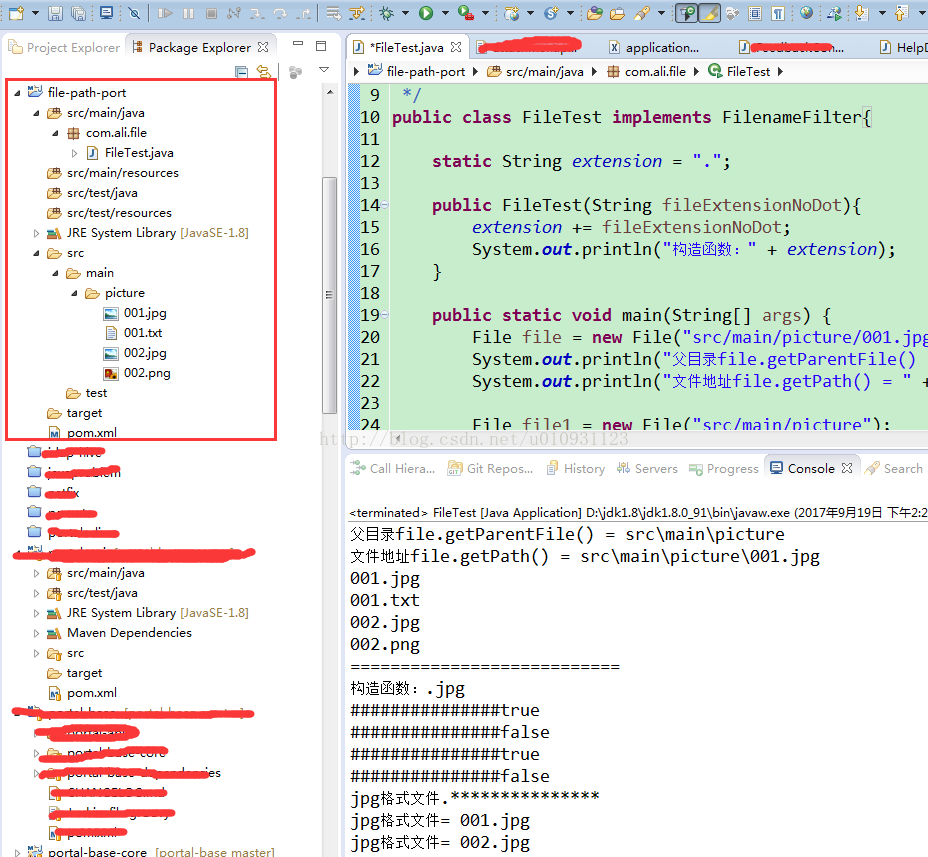Switch to the Project Explorer tab

[x=65, y=47]
